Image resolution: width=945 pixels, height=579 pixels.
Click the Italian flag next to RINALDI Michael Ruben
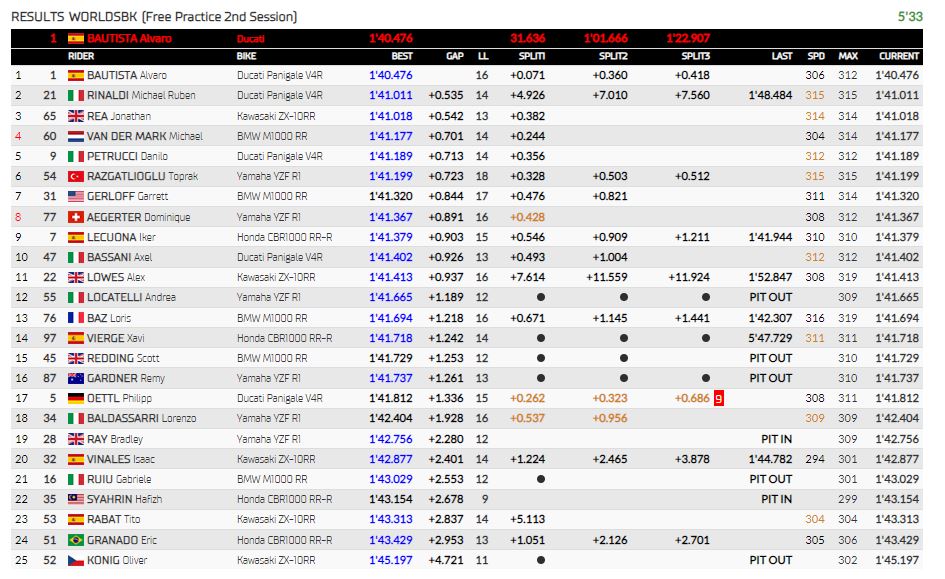coord(76,95)
